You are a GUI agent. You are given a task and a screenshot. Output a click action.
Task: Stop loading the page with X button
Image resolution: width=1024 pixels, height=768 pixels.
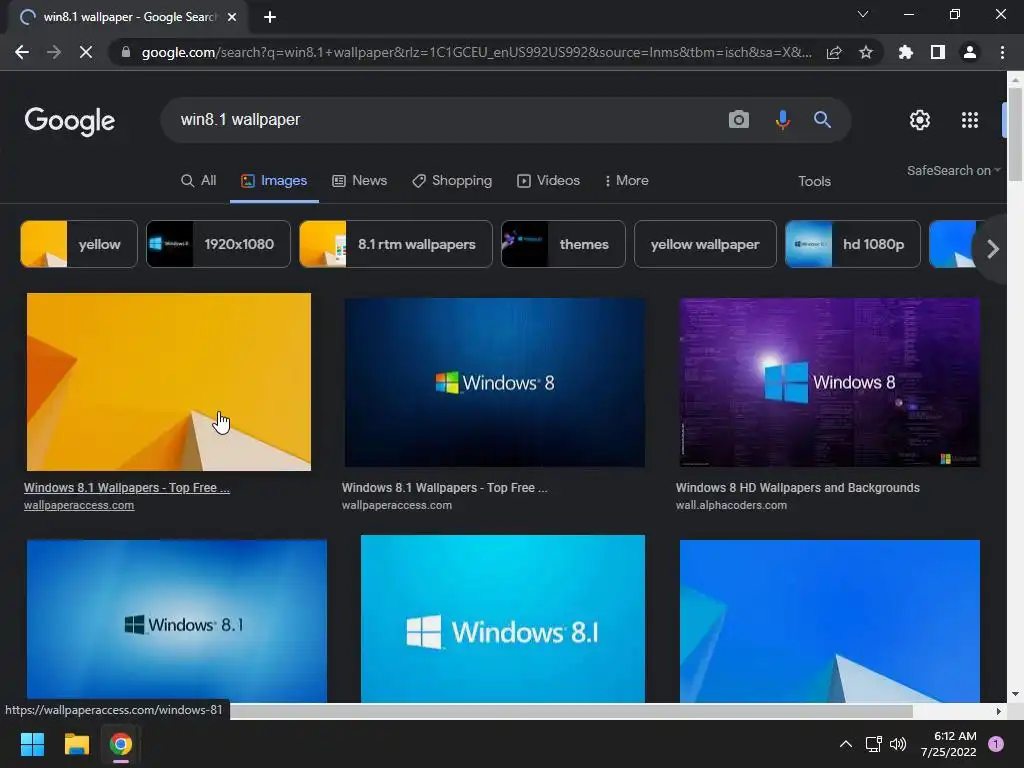[86, 52]
